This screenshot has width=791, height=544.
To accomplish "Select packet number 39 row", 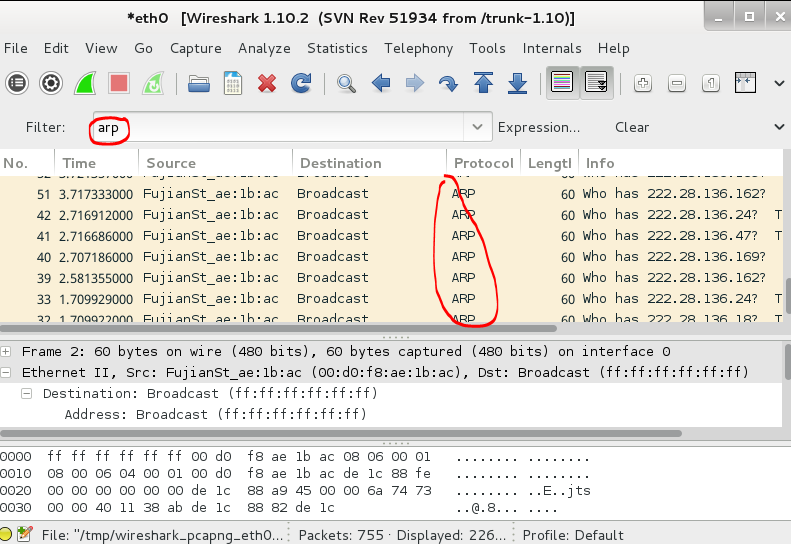I will 391,278.
